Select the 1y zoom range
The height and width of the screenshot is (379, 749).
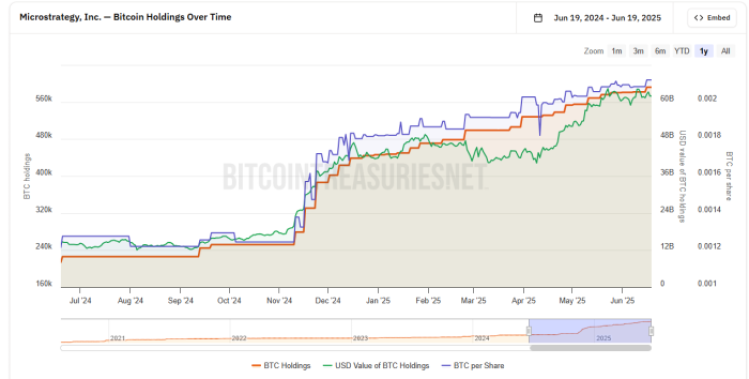[704, 51]
